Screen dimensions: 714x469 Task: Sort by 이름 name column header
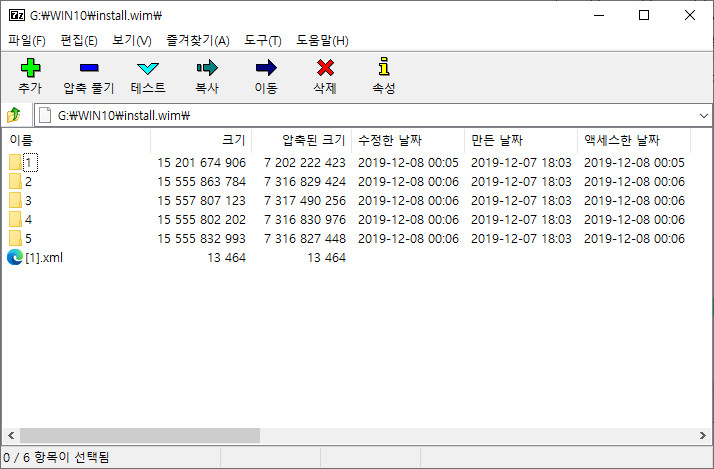pos(76,140)
